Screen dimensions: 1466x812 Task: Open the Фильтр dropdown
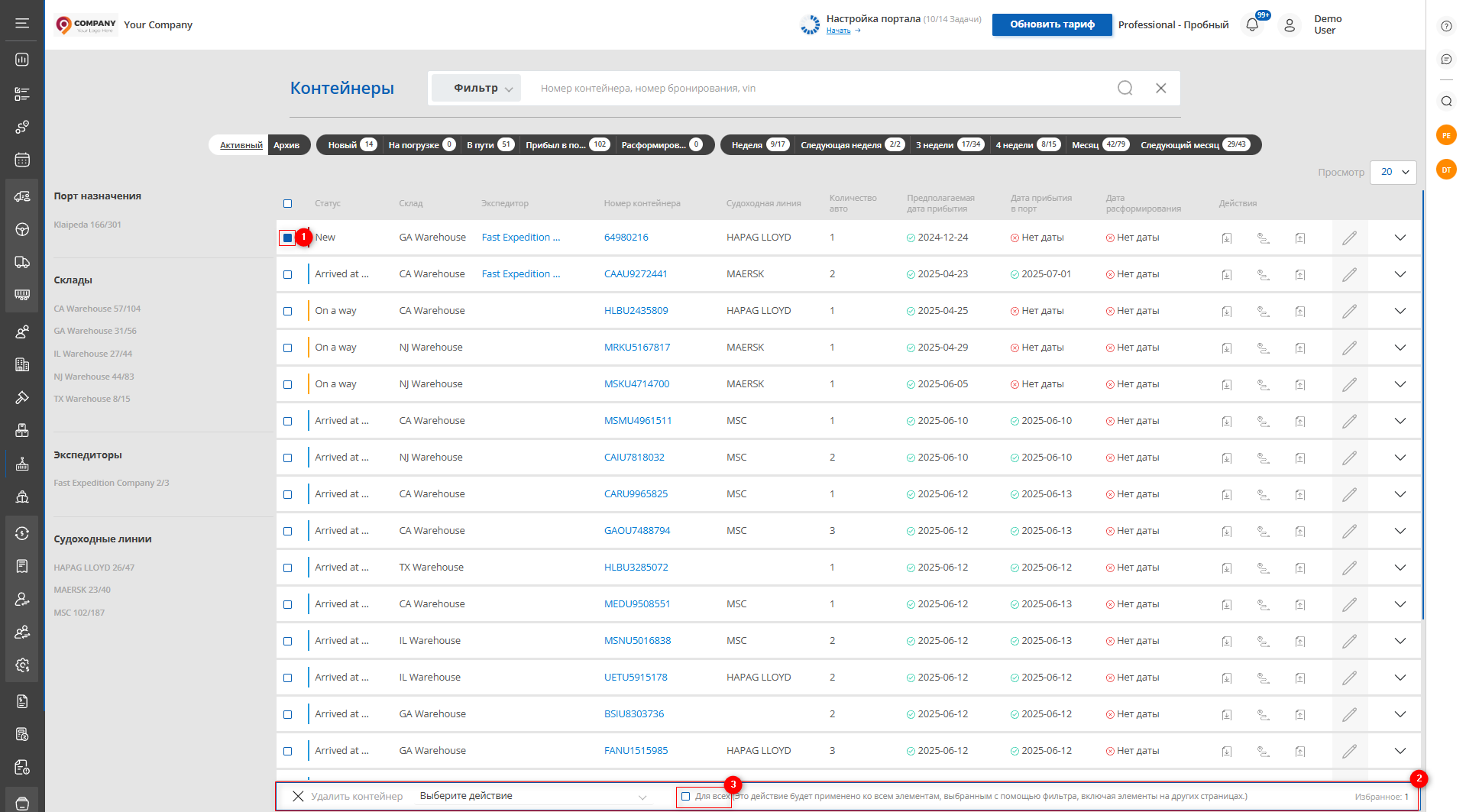(476, 88)
